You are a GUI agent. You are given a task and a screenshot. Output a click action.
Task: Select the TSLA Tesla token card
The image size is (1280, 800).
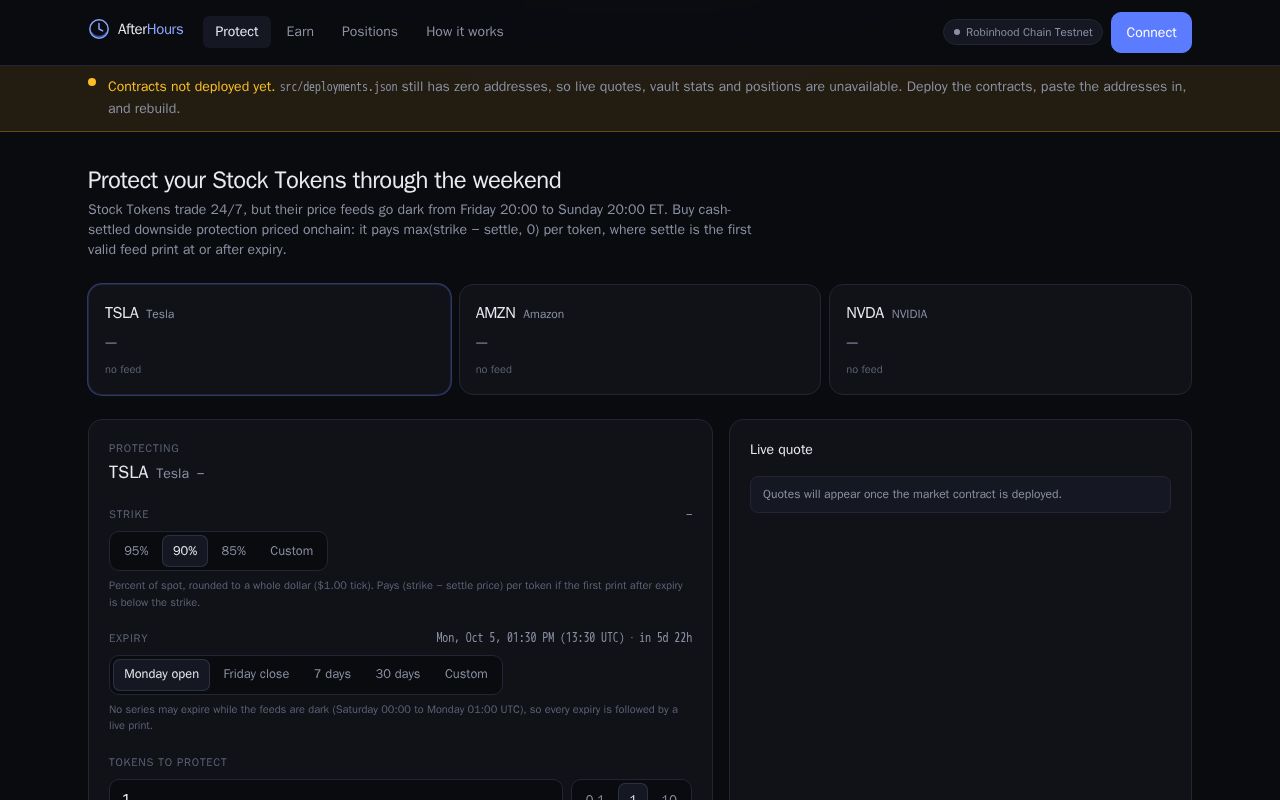coord(269,339)
